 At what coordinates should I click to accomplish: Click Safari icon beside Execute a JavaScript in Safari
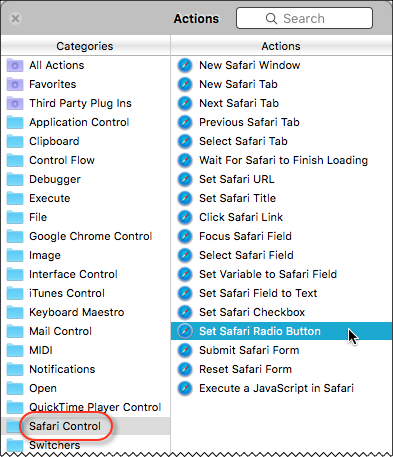pos(185,388)
